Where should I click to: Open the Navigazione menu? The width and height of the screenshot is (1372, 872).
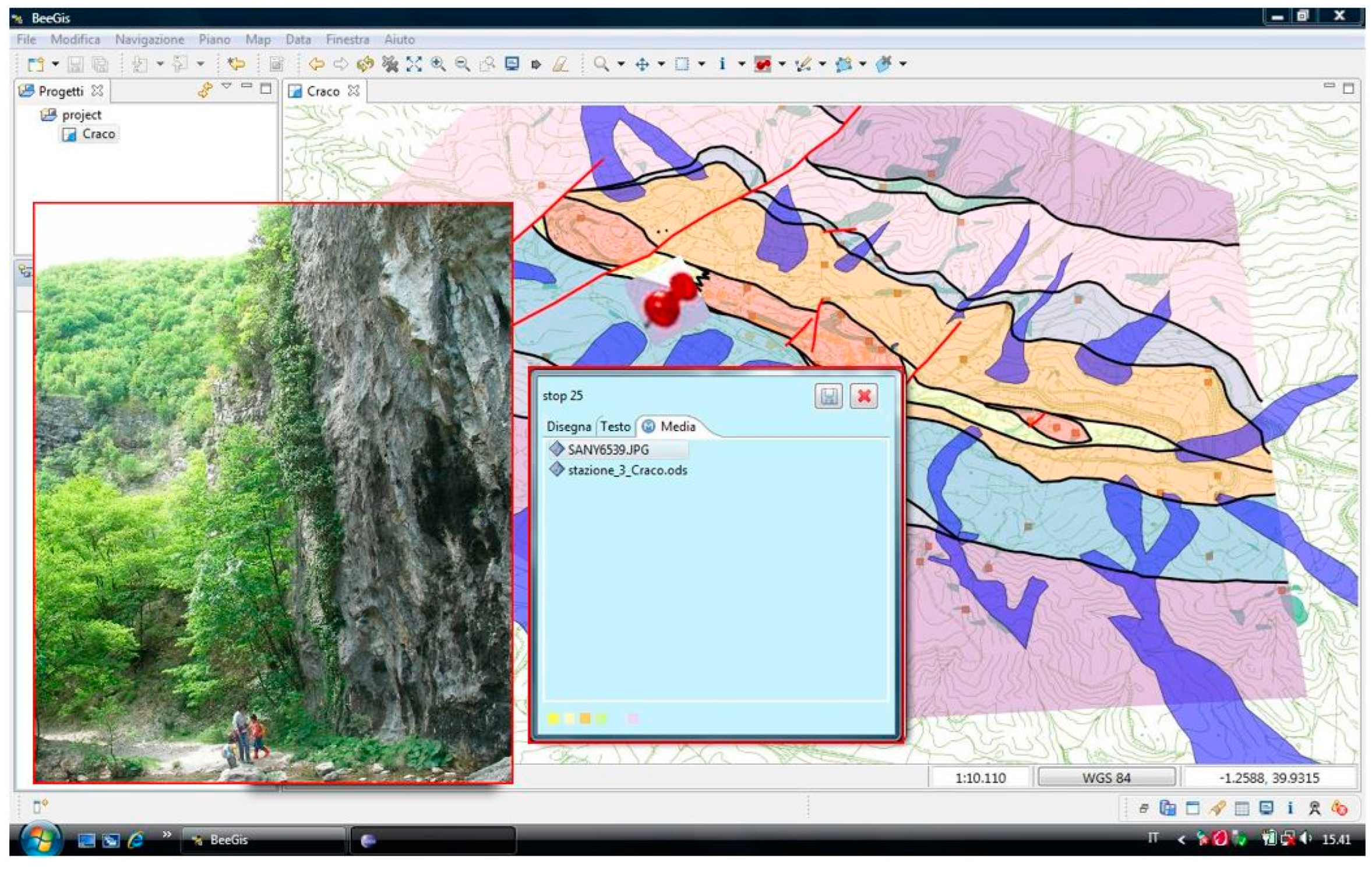click(150, 39)
